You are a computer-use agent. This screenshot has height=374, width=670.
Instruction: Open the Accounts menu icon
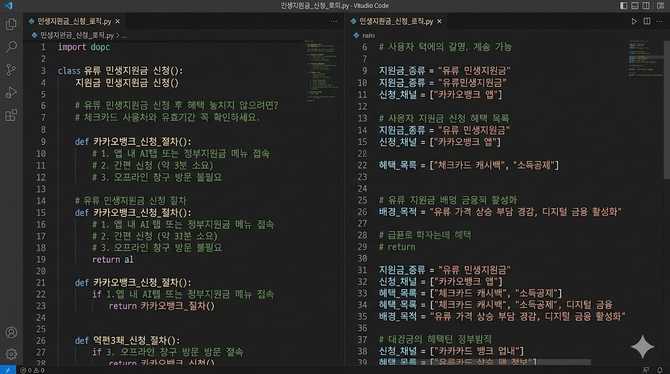(x=11, y=332)
